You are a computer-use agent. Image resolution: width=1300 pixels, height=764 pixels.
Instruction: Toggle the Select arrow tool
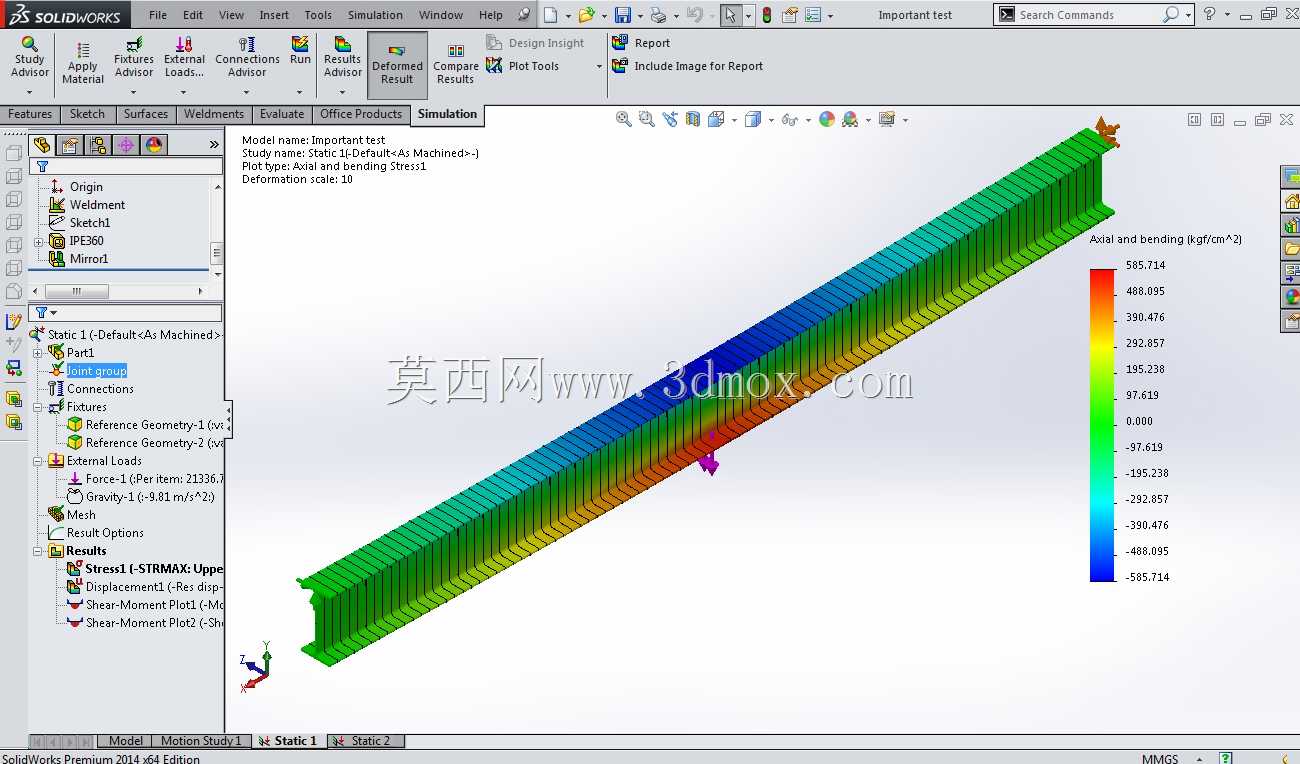731,15
